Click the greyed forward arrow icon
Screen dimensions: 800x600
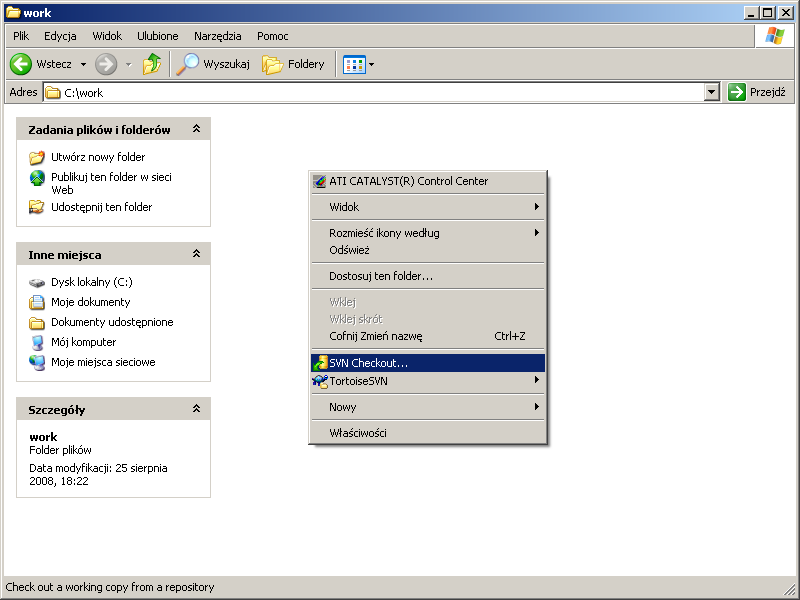click(106, 64)
